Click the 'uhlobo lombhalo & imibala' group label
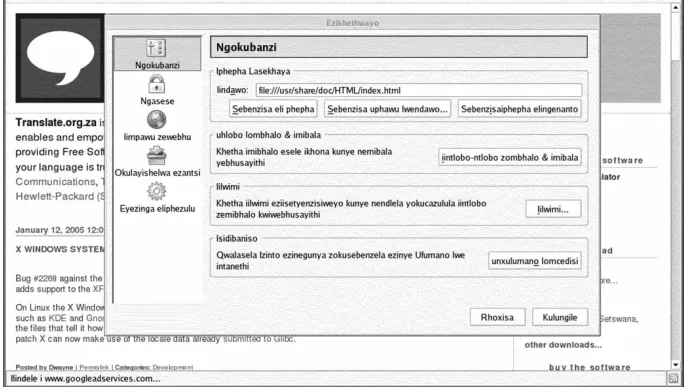 click(268, 135)
